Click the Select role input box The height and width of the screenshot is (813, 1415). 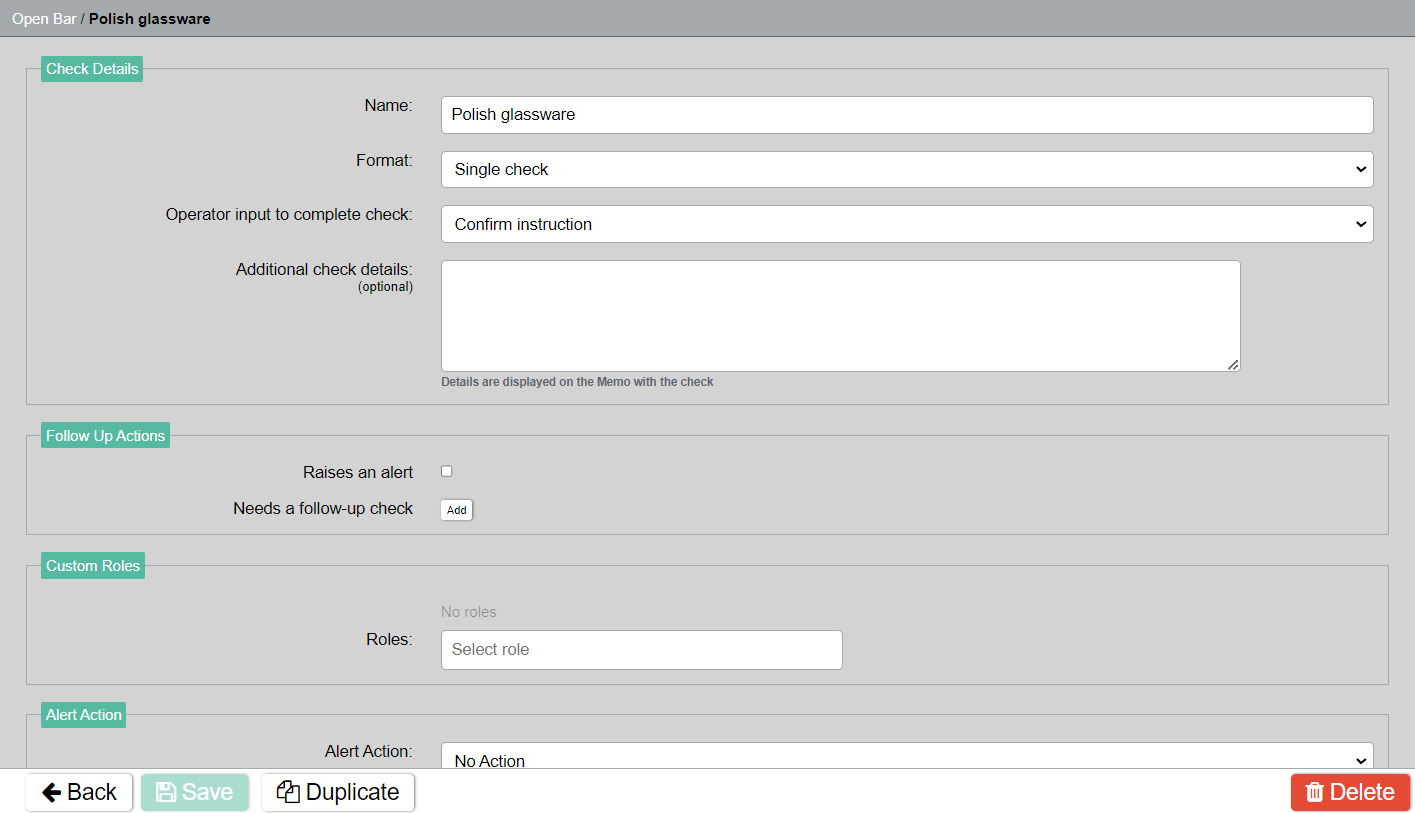click(x=641, y=650)
